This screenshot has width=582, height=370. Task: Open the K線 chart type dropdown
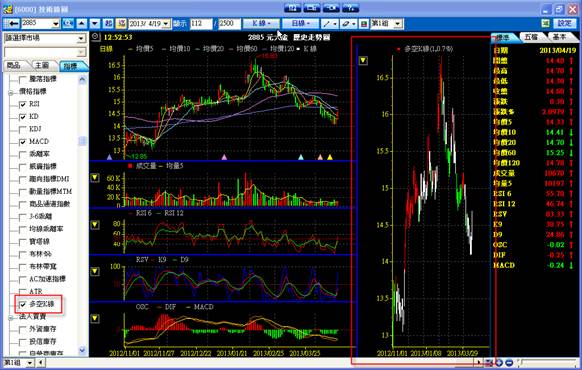coord(261,23)
